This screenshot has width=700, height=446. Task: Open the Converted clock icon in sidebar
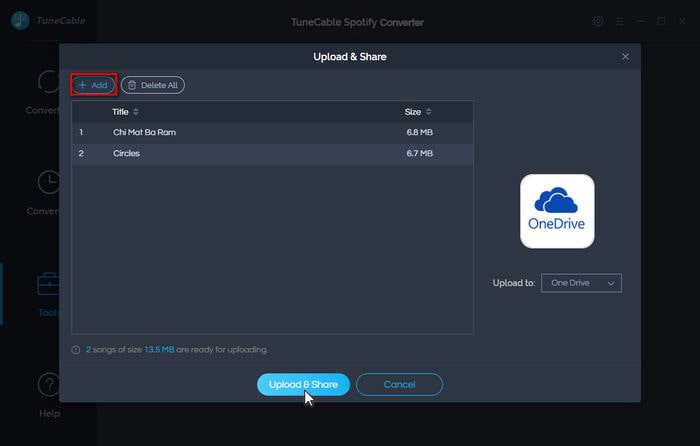click(x=49, y=182)
